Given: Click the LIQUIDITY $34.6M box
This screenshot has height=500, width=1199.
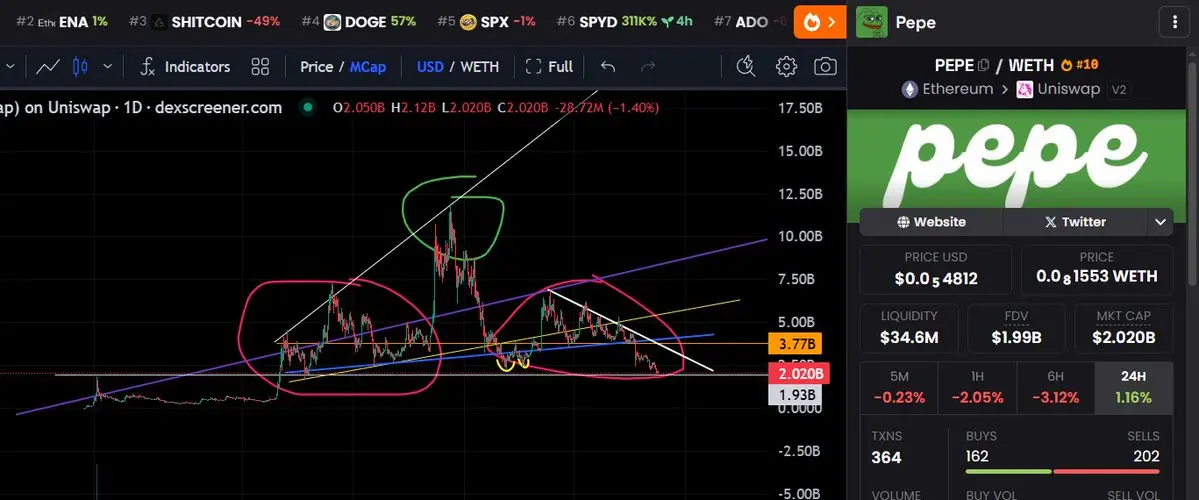Looking at the screenshot, I should click(908, 327).
